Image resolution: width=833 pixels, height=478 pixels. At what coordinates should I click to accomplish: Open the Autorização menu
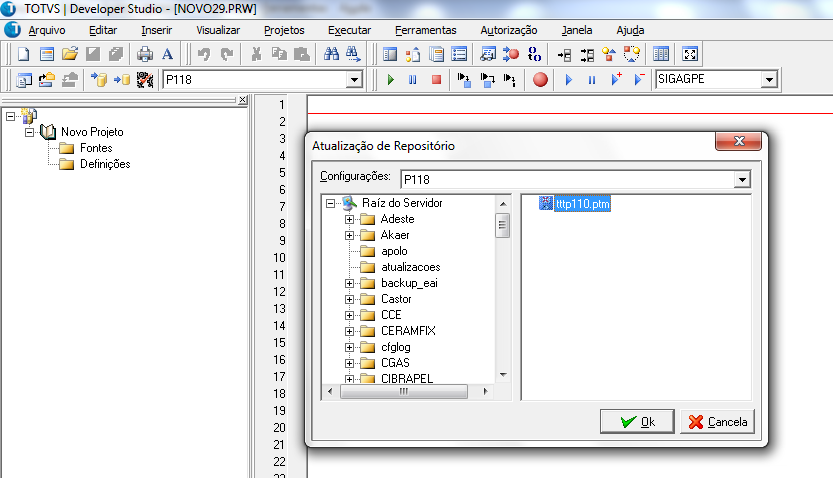click(x=509, y=30)
